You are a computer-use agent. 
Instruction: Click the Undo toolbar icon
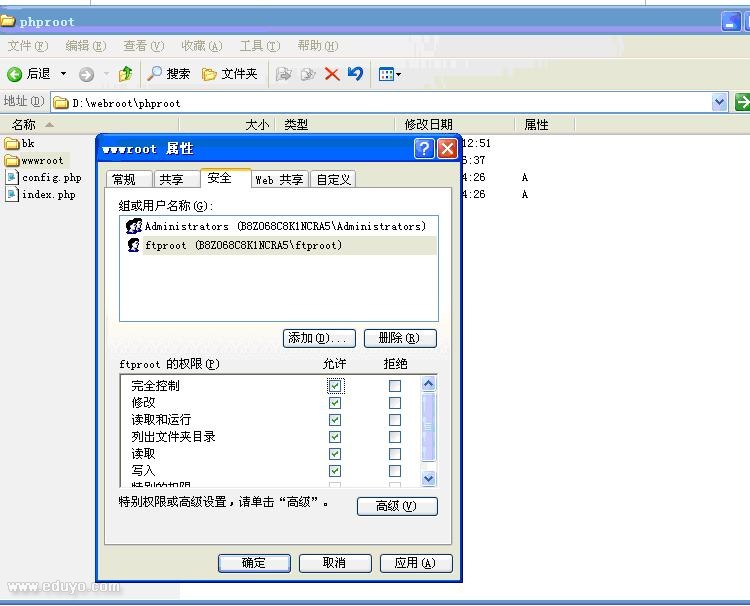(355, 74)
